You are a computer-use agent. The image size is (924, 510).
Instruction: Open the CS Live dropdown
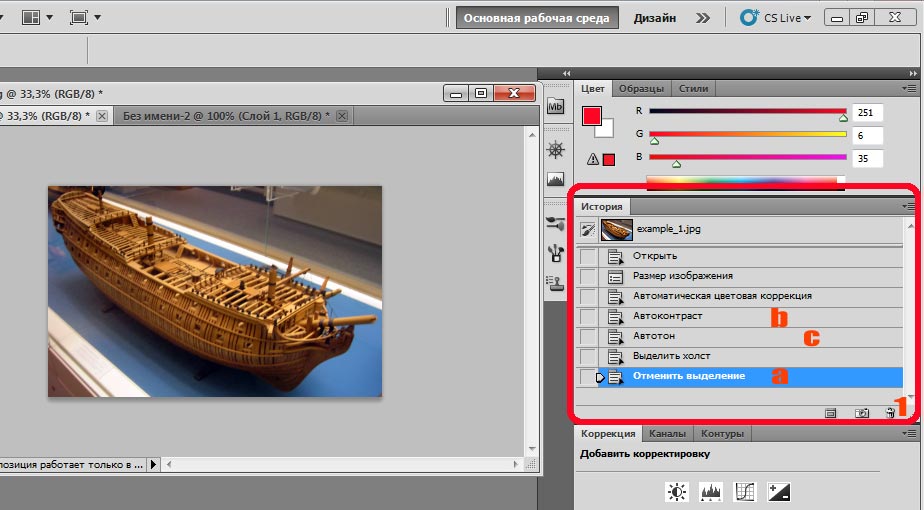tap(776, 17)
